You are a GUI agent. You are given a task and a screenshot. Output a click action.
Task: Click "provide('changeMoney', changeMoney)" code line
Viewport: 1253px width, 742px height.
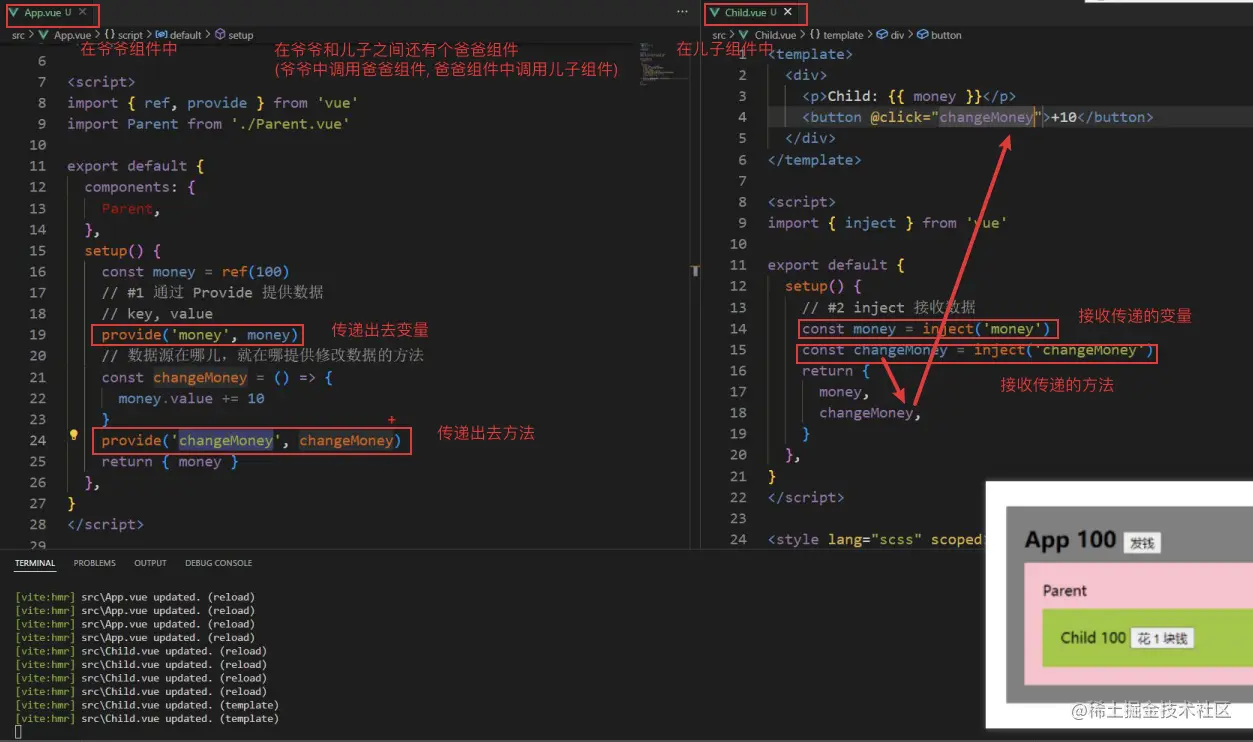[250, 441]
